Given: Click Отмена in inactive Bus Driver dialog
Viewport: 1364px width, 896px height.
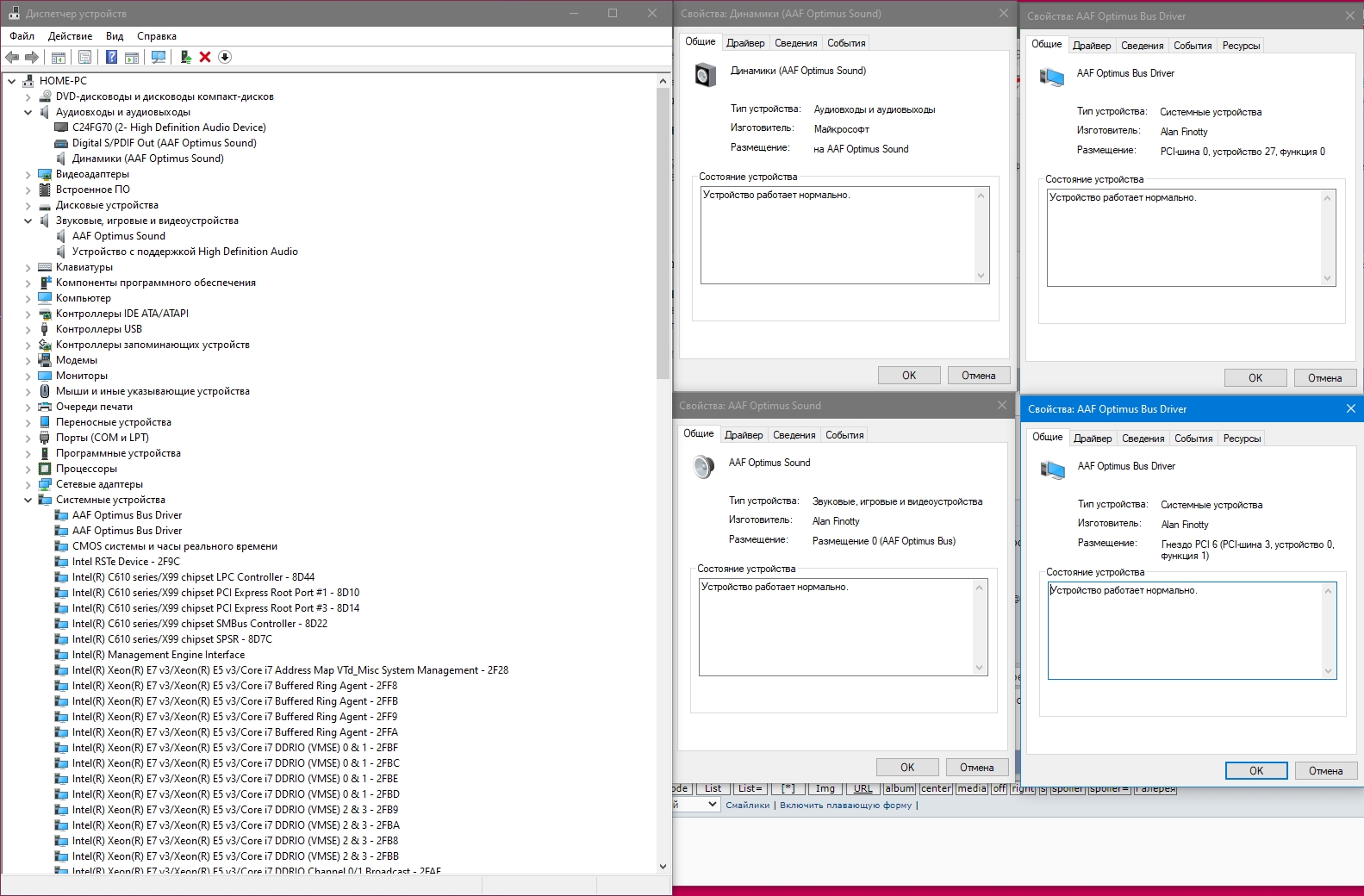Looking at the screenshot, I should [x=1325, y=378].
